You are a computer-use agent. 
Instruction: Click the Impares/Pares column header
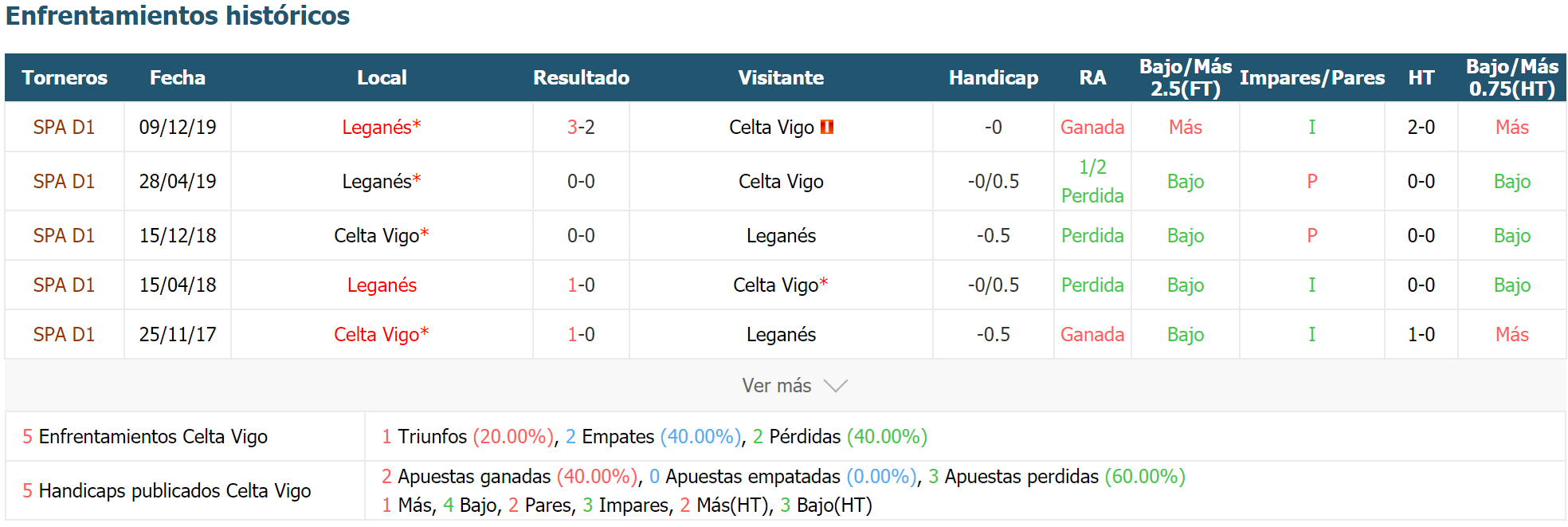tap(1312, 77)
